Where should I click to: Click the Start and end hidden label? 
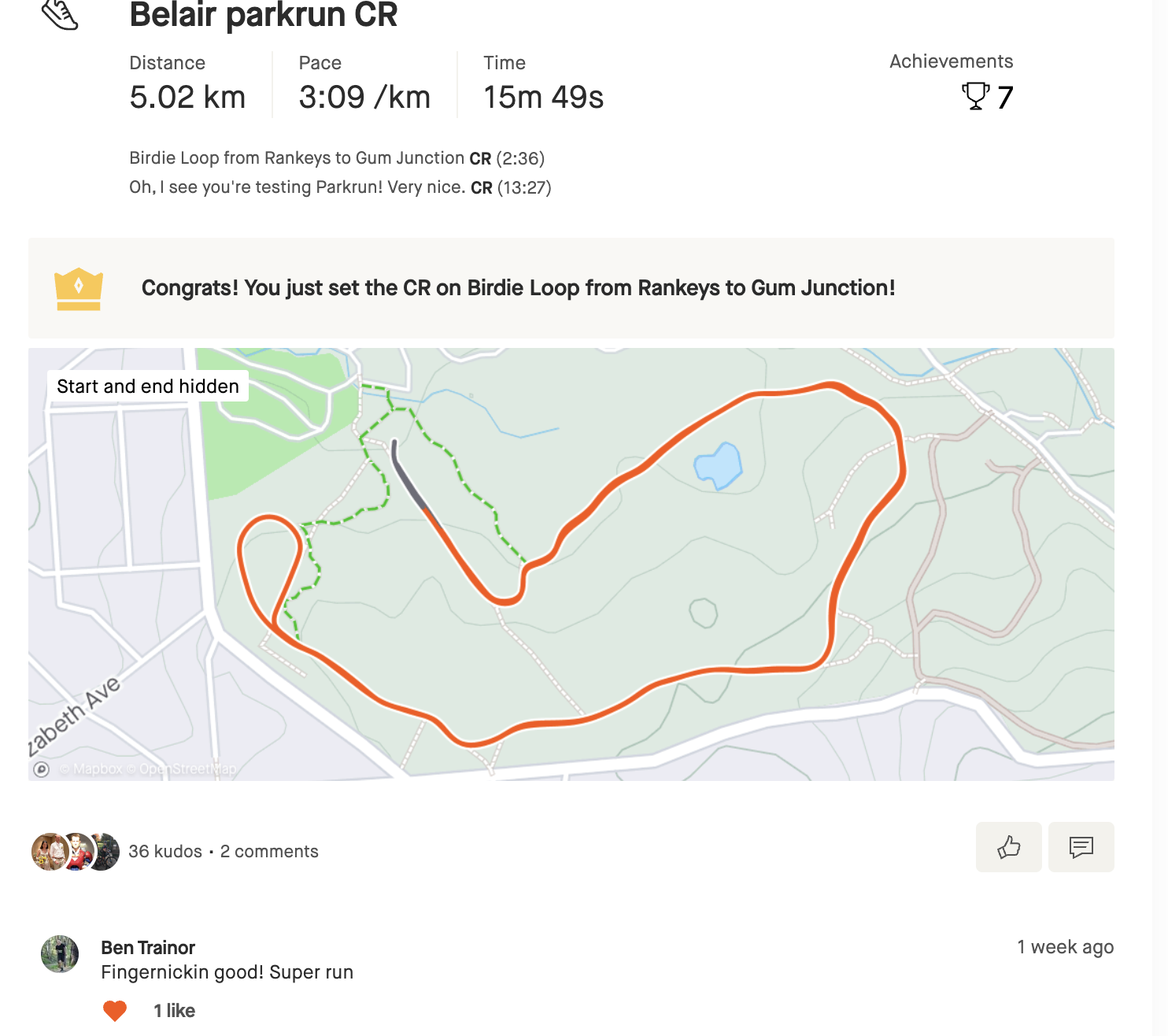146,386
